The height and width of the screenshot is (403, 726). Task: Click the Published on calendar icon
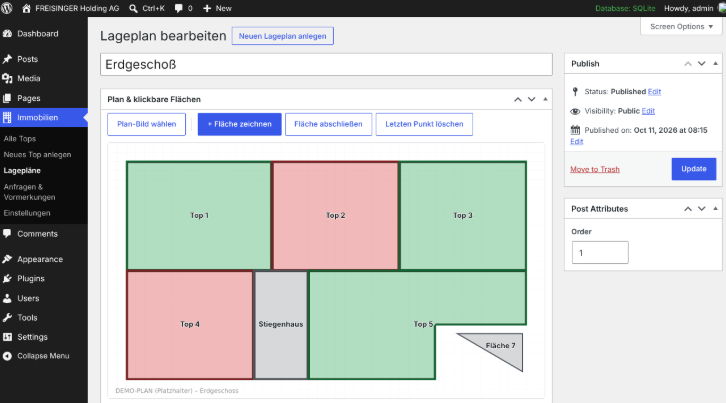[x=575, y=130]
